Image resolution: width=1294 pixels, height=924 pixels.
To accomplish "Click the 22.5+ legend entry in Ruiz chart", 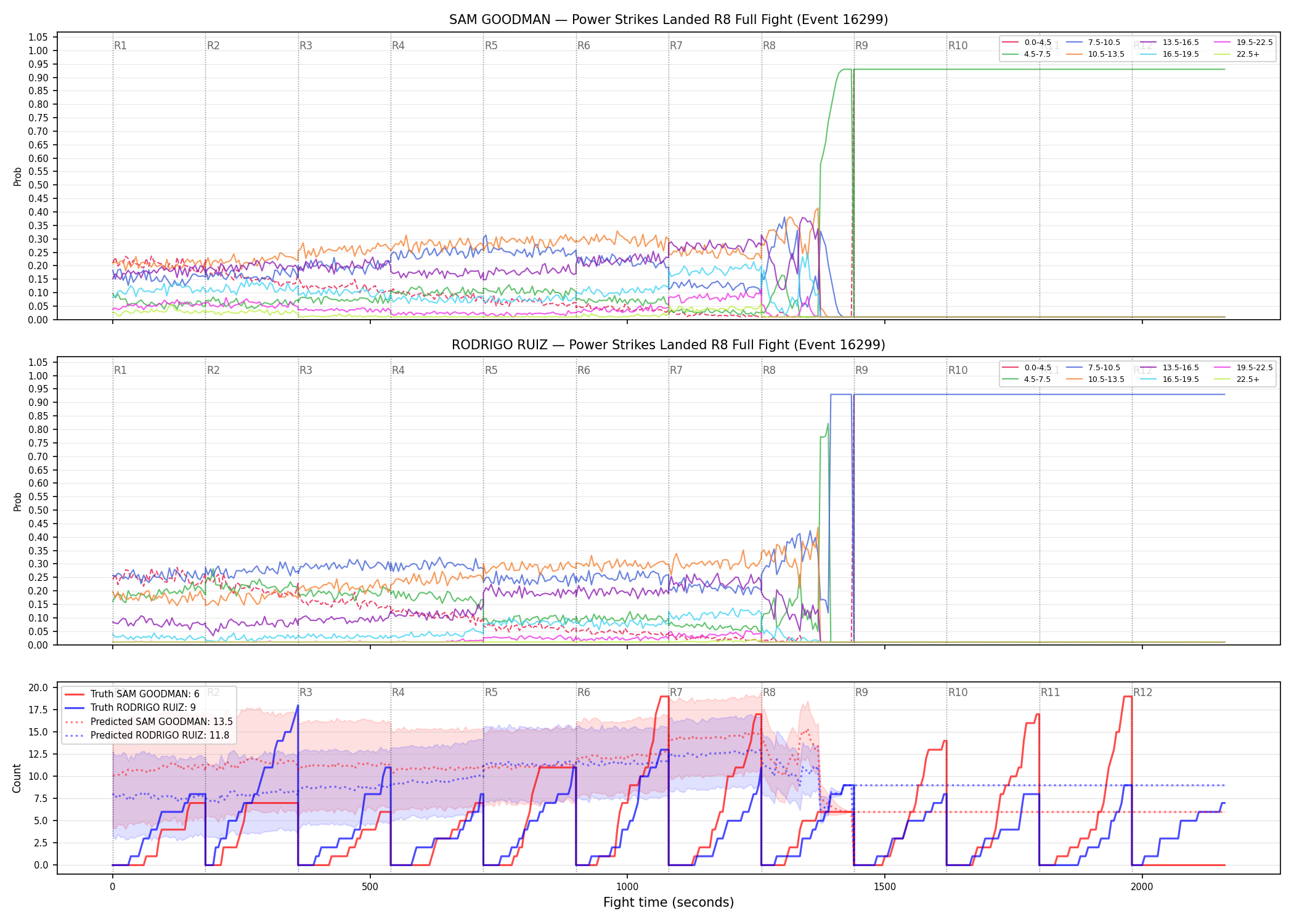I will click(1237, 379).
